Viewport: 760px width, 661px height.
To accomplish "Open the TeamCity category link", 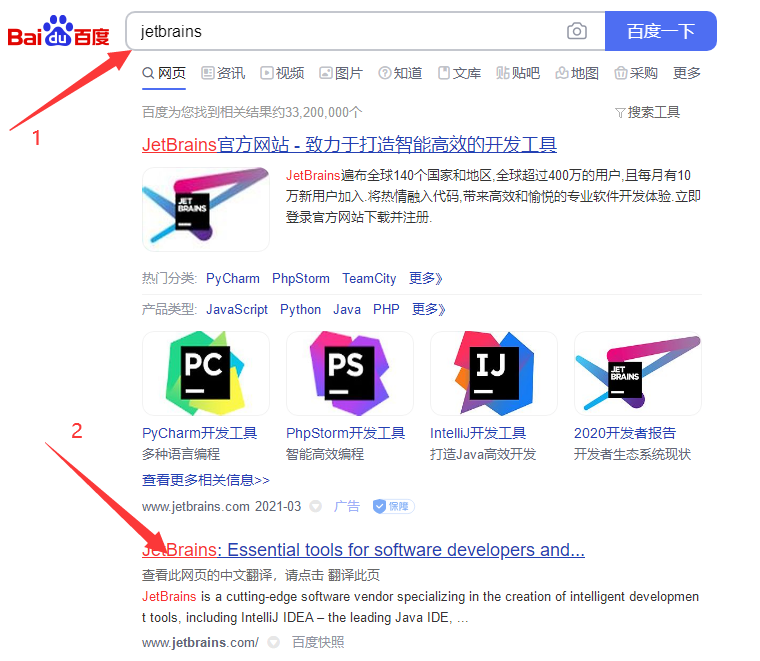I will coord(369,279).
